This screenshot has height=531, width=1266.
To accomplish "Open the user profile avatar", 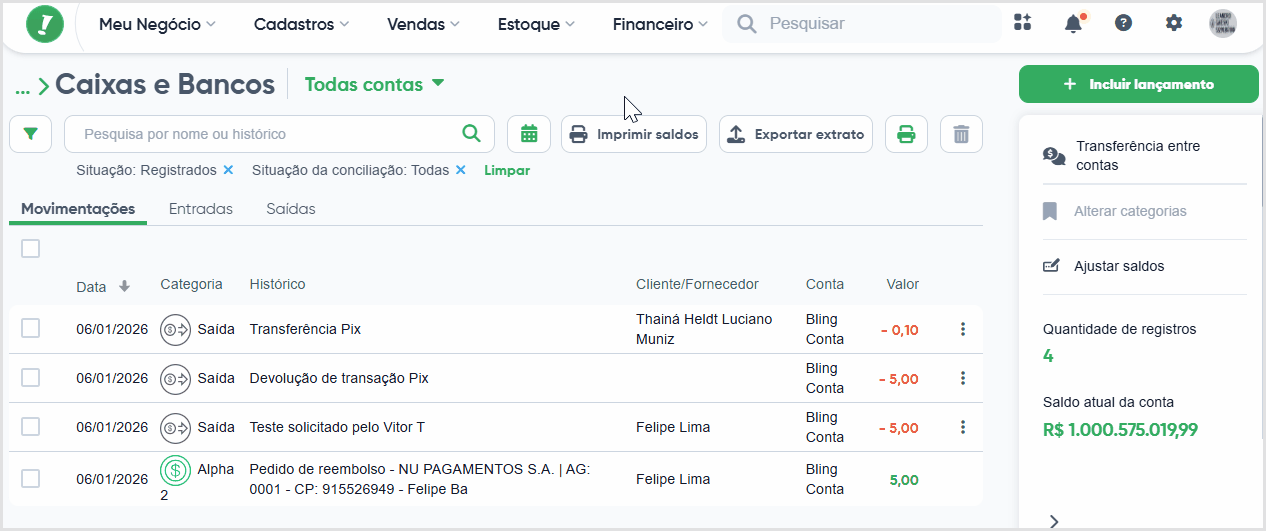I will (x=1223, y=23).
